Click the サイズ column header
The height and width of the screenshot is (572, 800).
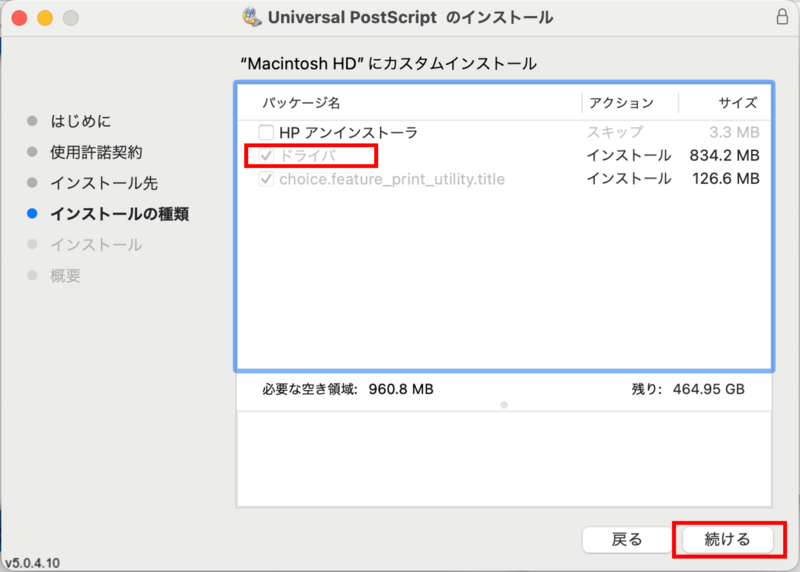click(x=738, y=103)
